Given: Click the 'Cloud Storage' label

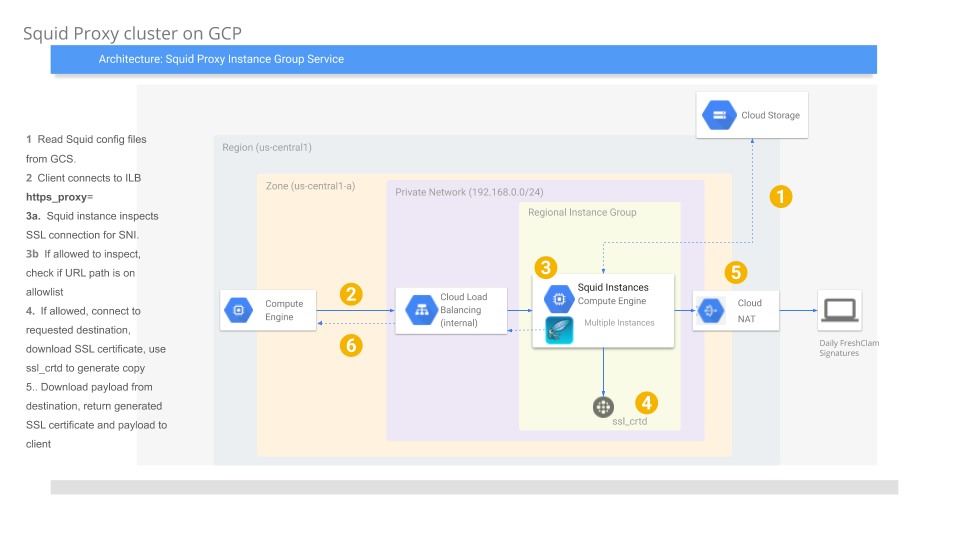Looking at the screenshot, I should (770, 115).
